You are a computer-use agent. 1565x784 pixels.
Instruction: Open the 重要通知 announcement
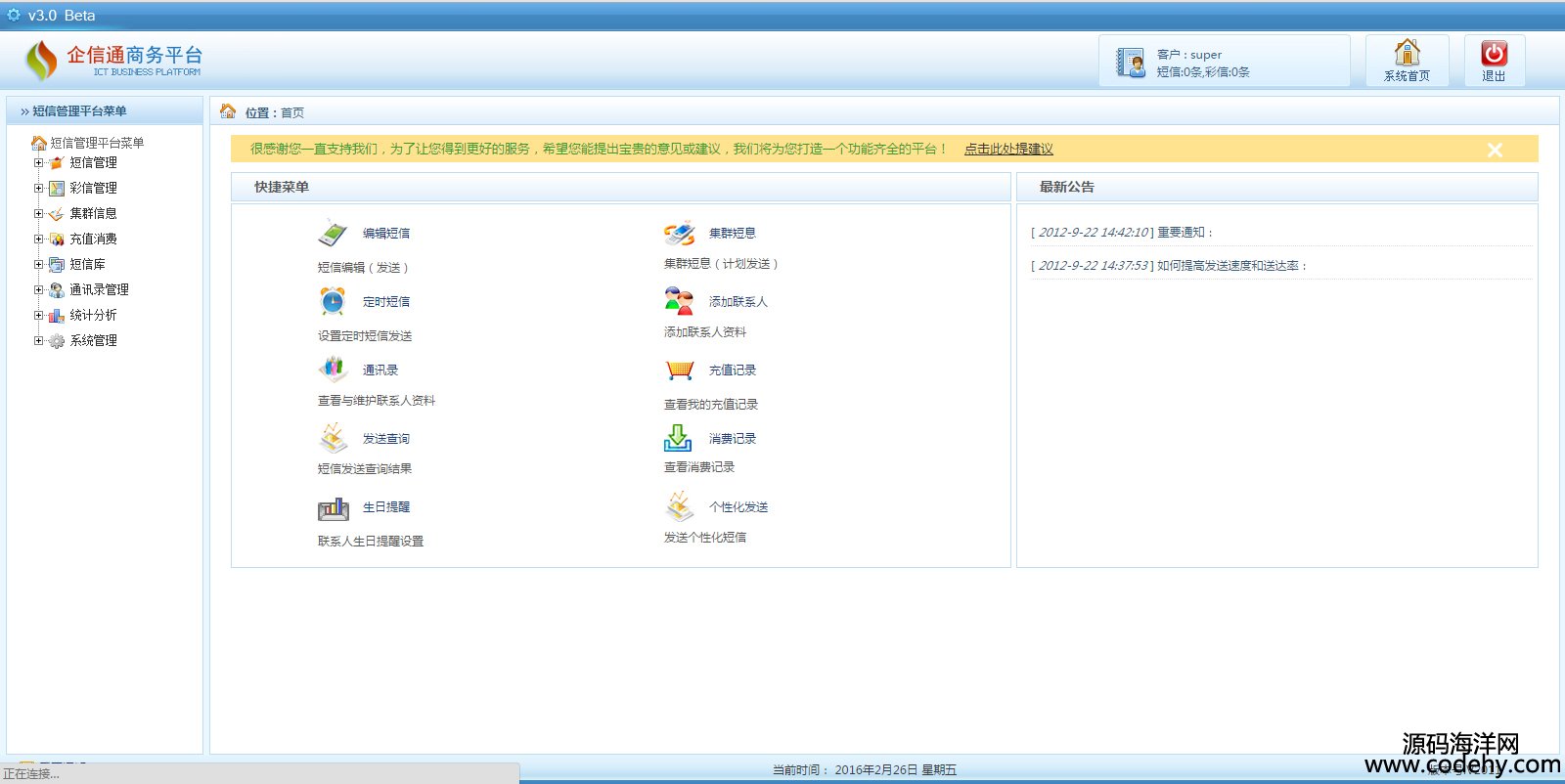pos(1185,233)
